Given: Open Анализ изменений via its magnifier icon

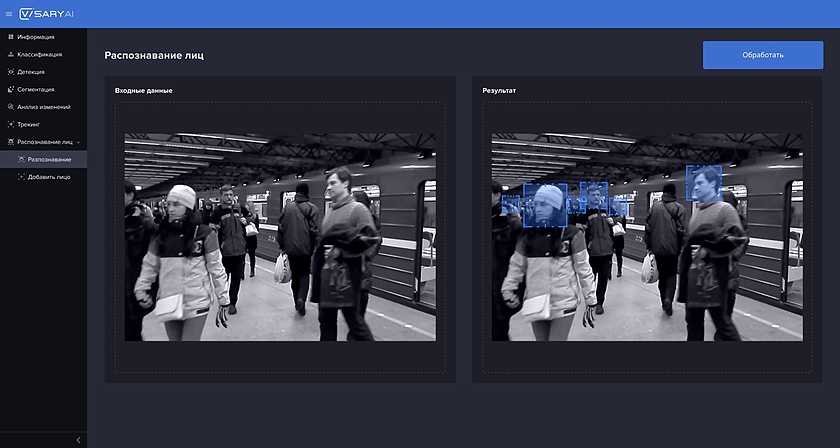Looking at the screenshot, I should pos(10,107).
